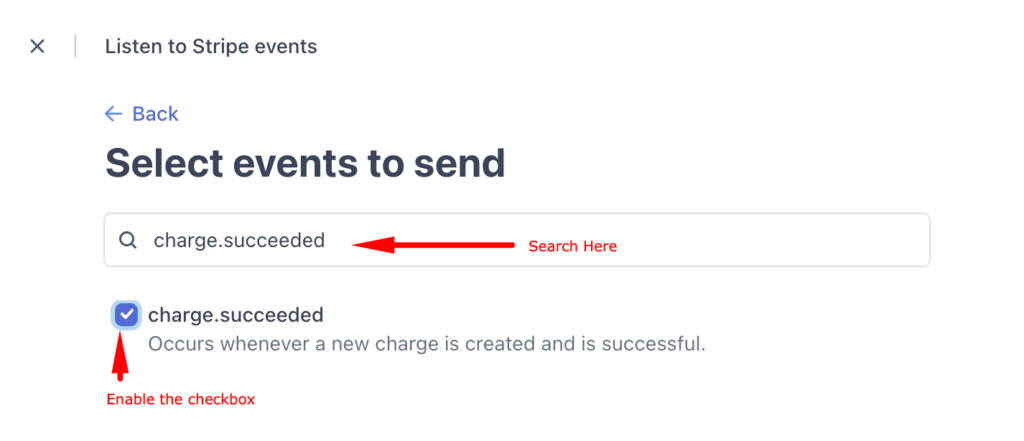The width and height of the screenshot is (1024, 441).
Task: Click the vertical divider beside the close icon
Action: coord(75,46)
